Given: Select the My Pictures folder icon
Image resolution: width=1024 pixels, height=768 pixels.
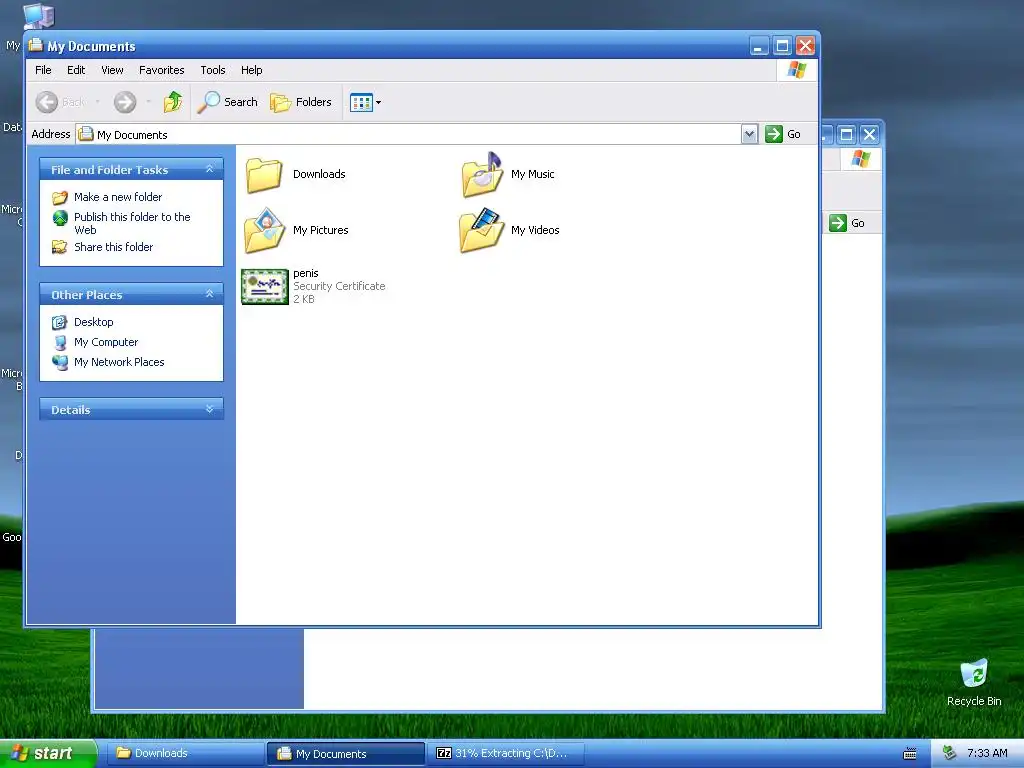Looking at the screenshot, I should 264,230.
